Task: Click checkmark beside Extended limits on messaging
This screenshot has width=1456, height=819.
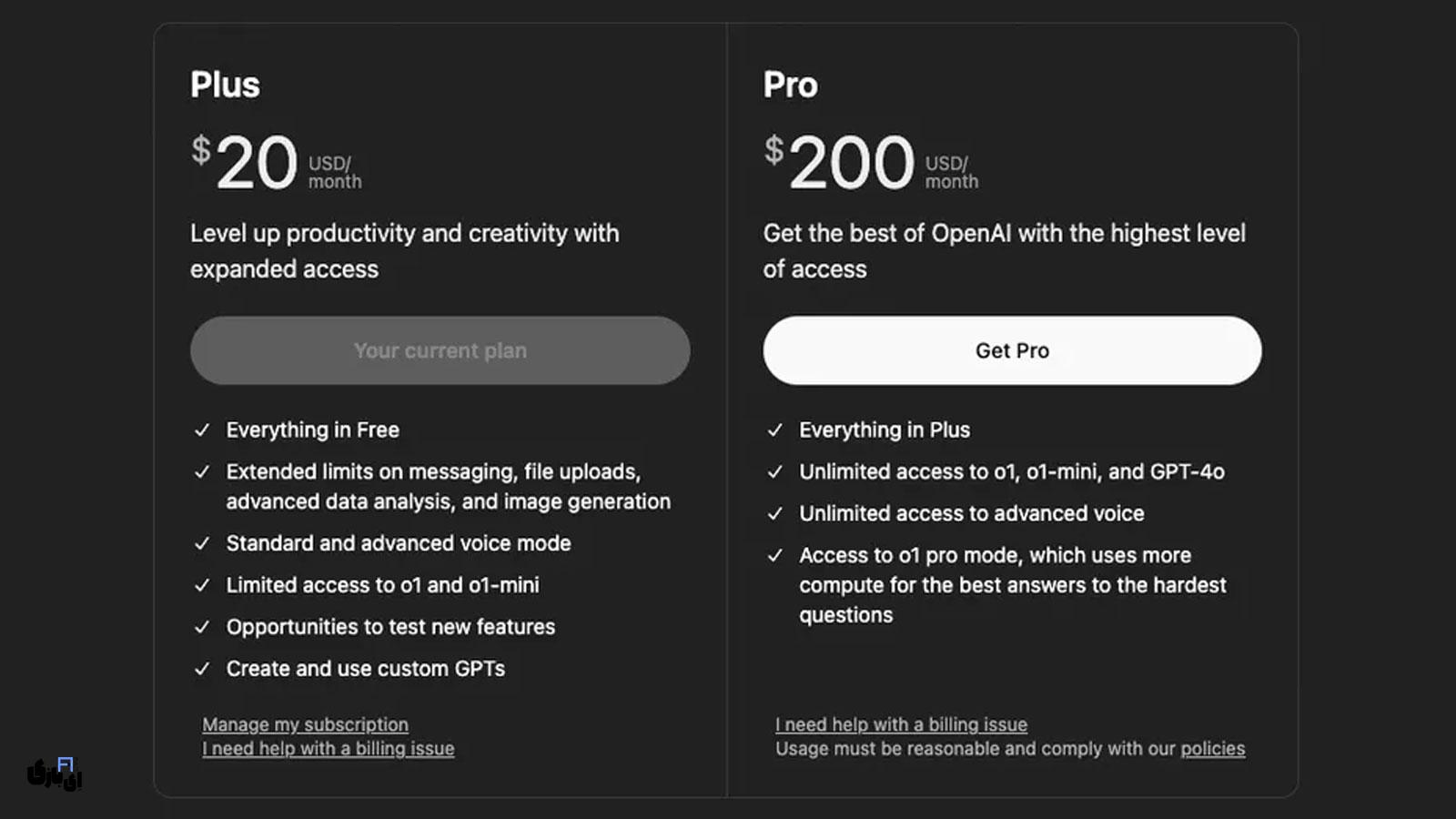Action: [x=202, y=472]
